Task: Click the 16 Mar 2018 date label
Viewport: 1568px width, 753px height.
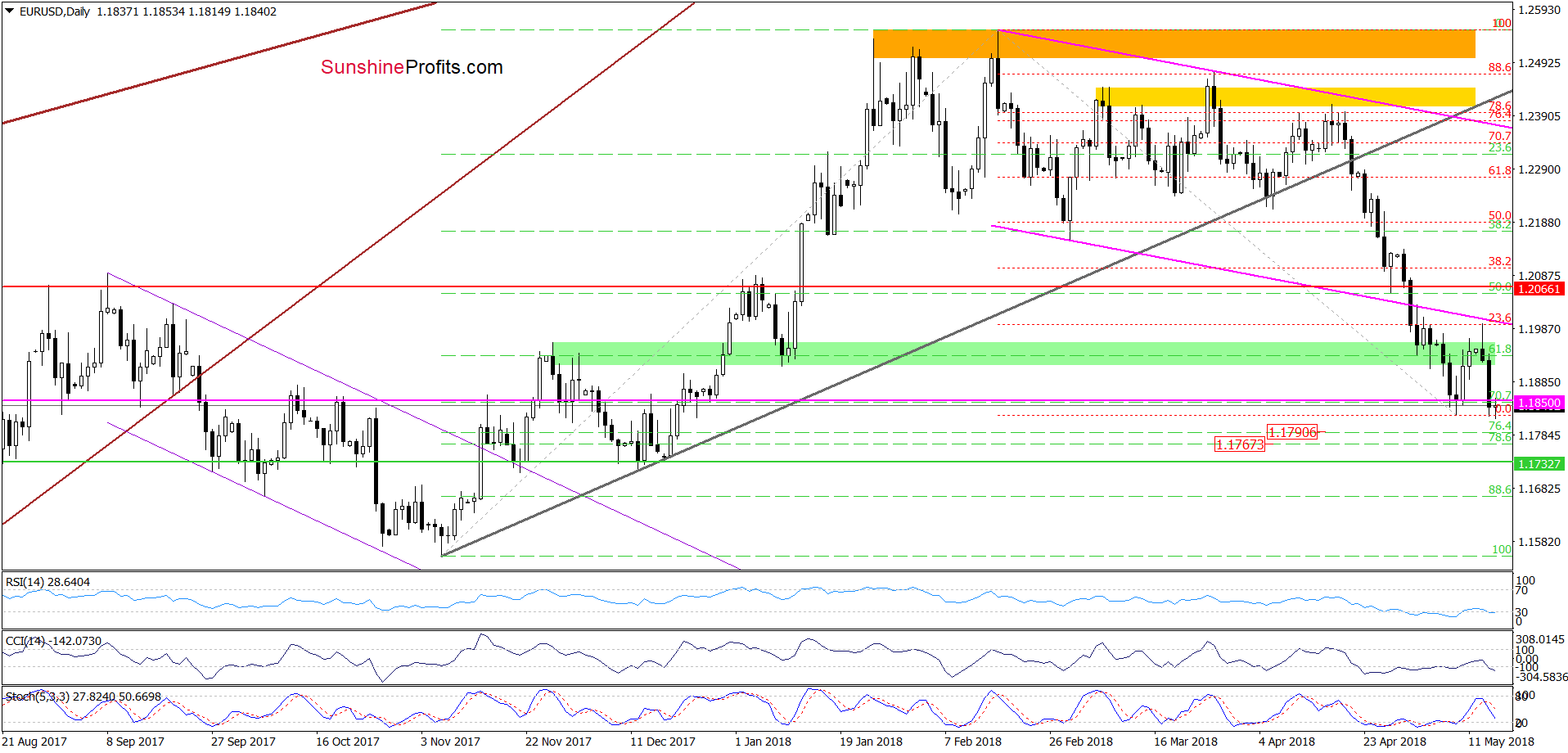Action: [x=1186, y=742]
